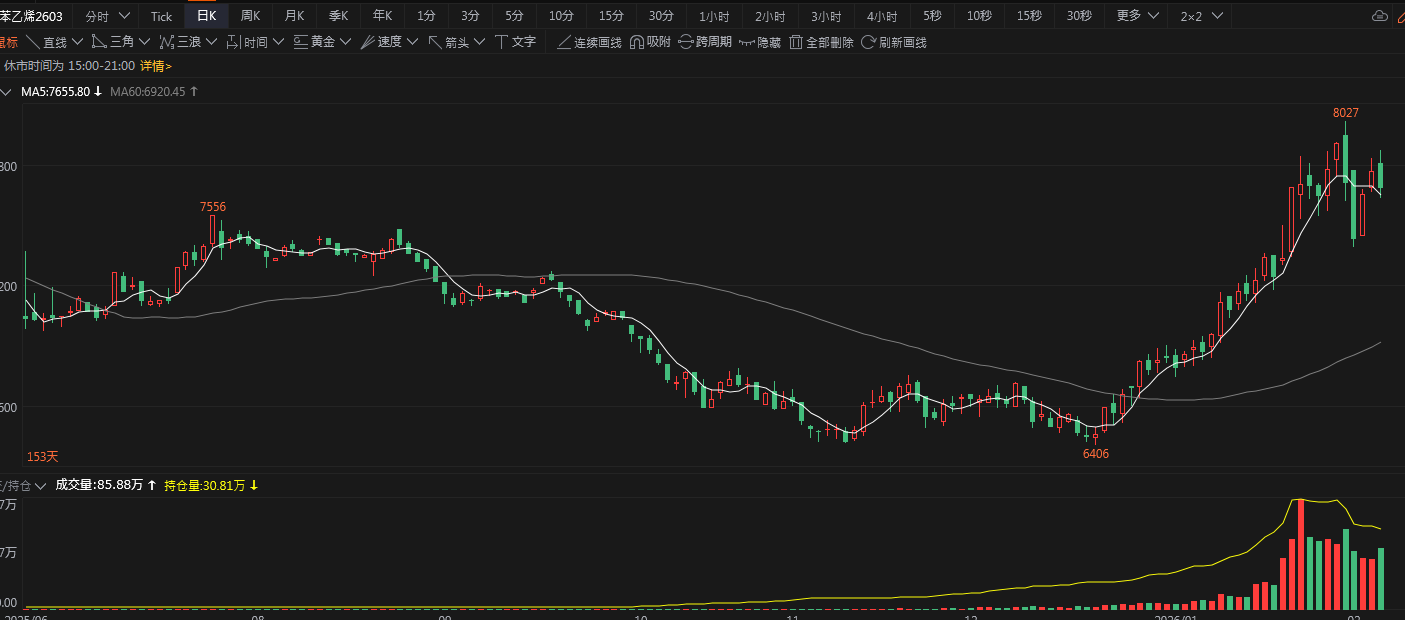Click the cloud sync icon
The height and width of the screenshot is (620, 1405).
[x=1380, y=16]
